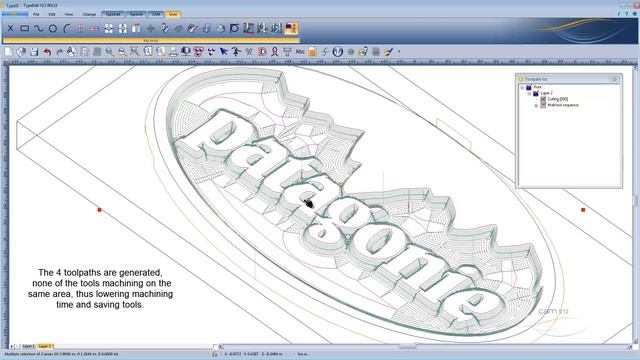Click the red Undo arrow
Image resolution: width=640 pixels, height=360 pixels.
point(47,51)
